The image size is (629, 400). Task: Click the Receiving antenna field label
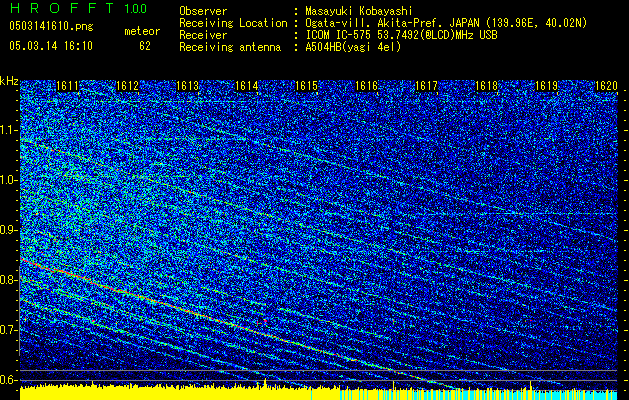coord(230,47)
